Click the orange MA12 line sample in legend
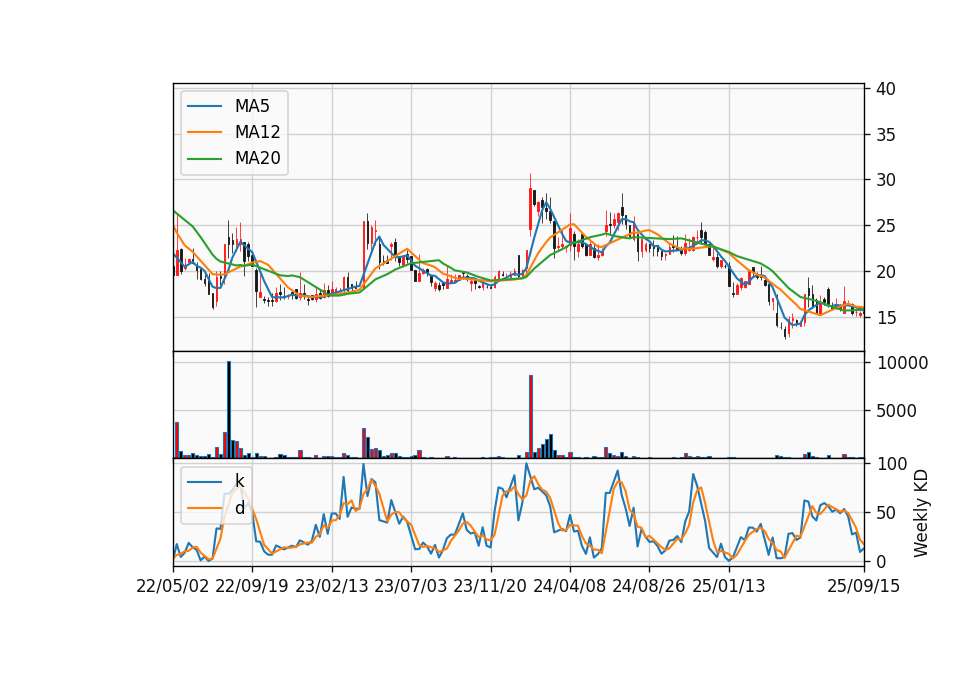This screenshot has width=960, height=690. (204, 132)
